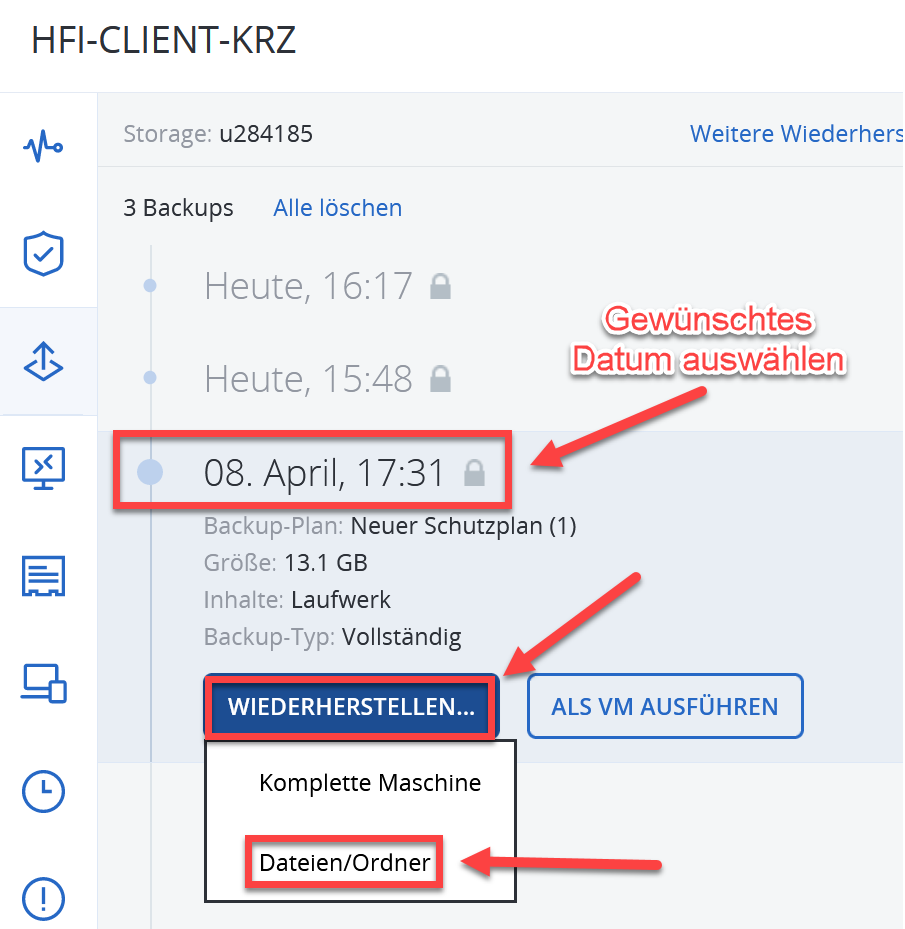Open the WIEDERHERSTELLEN... dropdown button

350,706
